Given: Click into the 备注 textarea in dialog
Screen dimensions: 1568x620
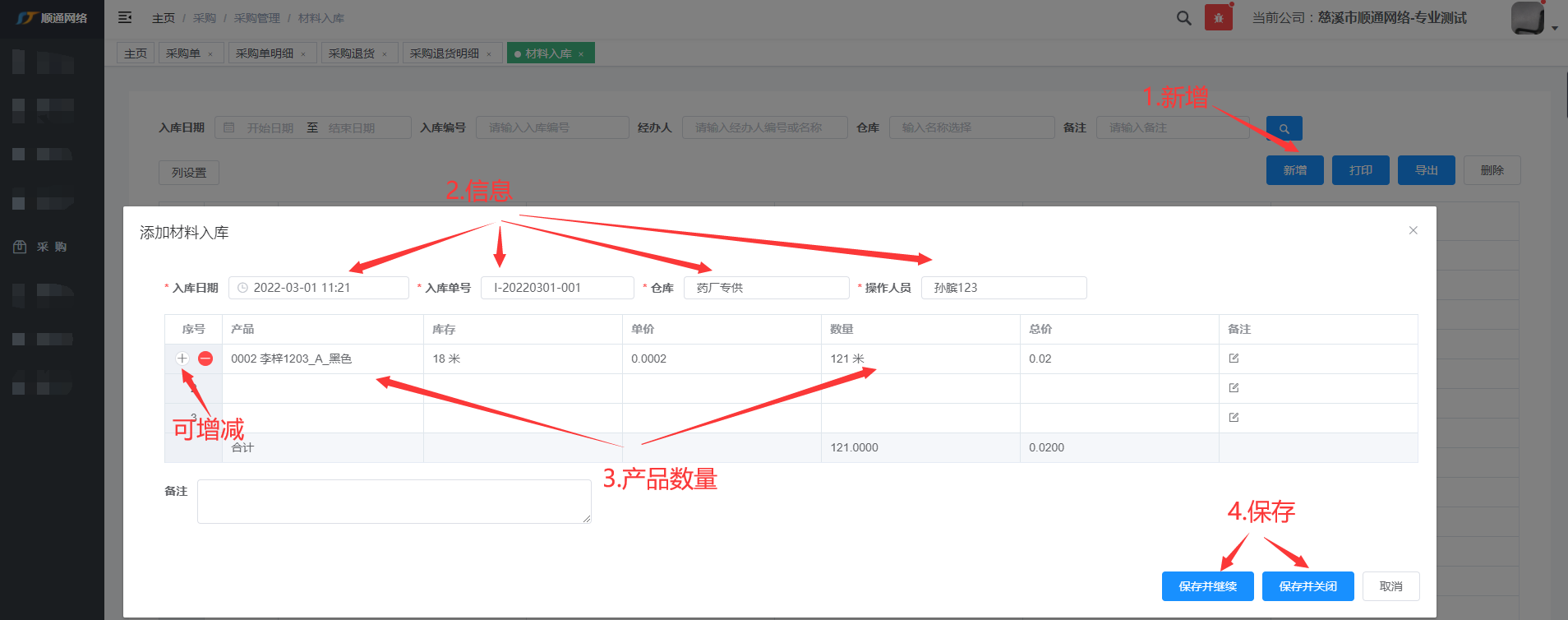Looking at the screenshot, I should pyautogui.click(x=394, y=502).
